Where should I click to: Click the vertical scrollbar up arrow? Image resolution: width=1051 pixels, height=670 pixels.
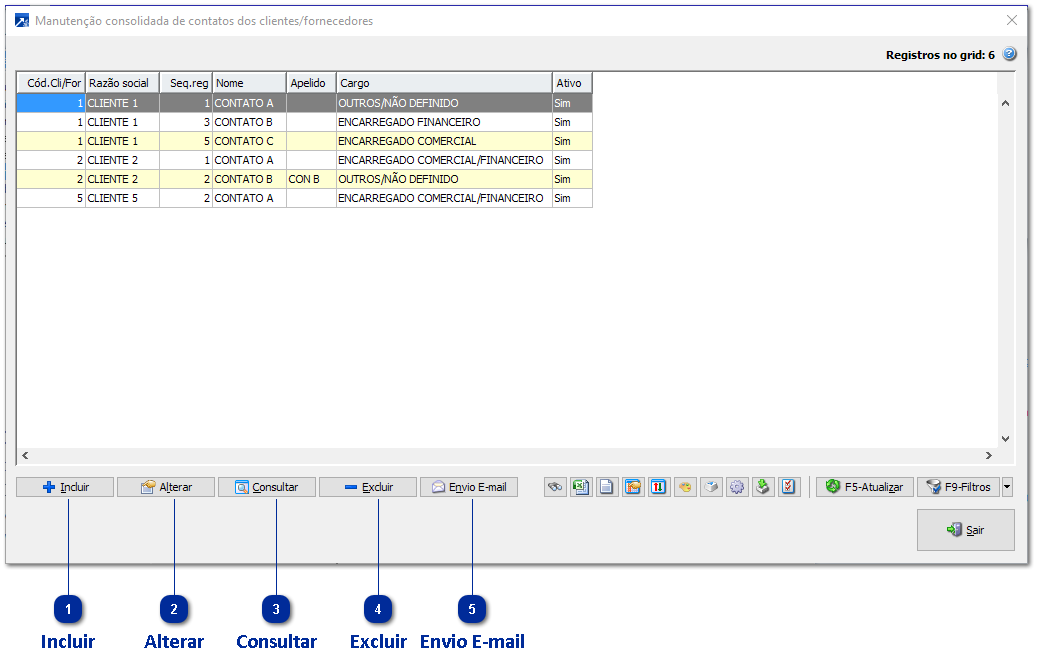coord(1005,103)
